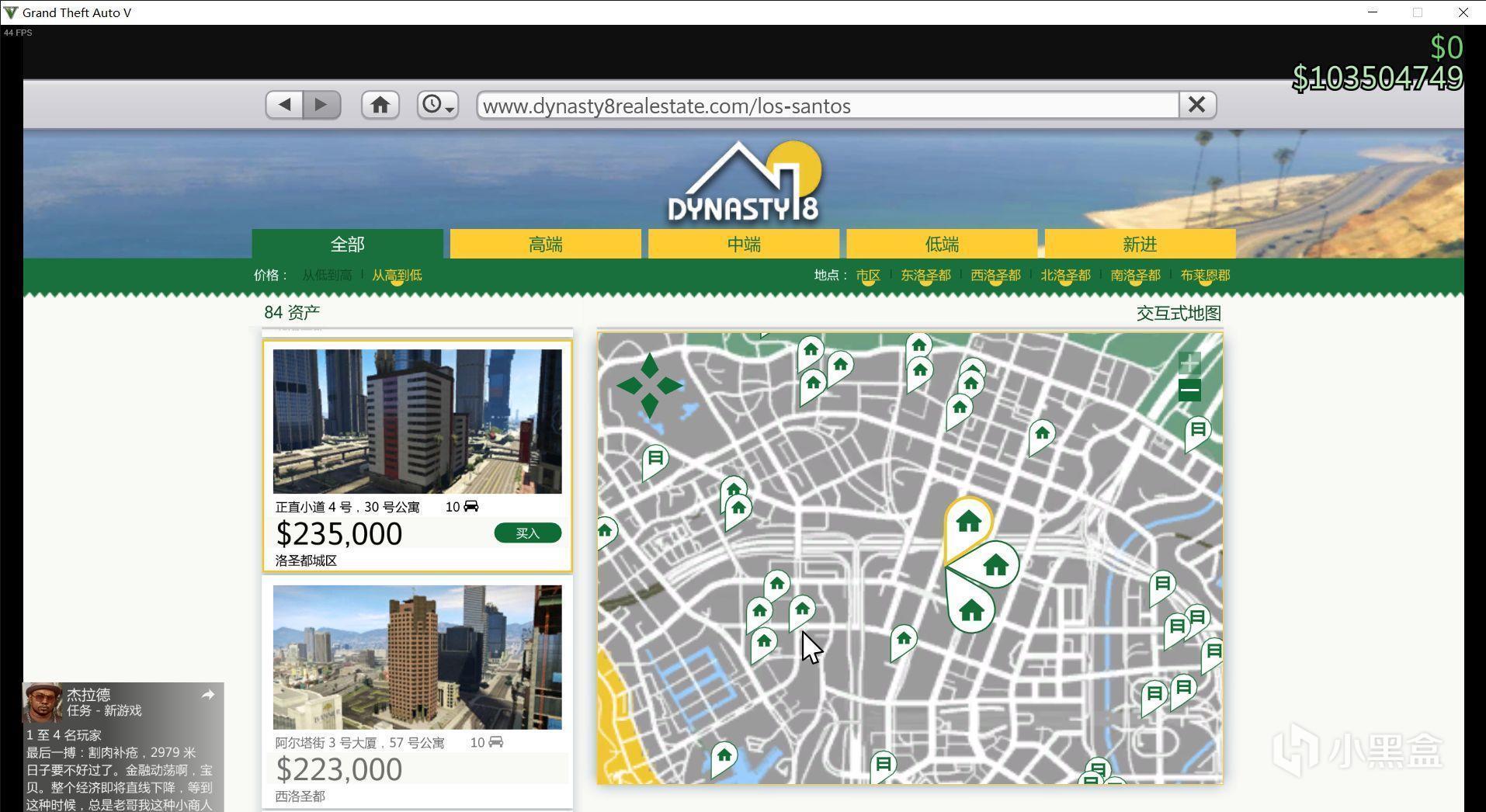Click the $235,000 price text
Image resolution: width=1486 pixels, height=812 pixels.
[339, 534]
